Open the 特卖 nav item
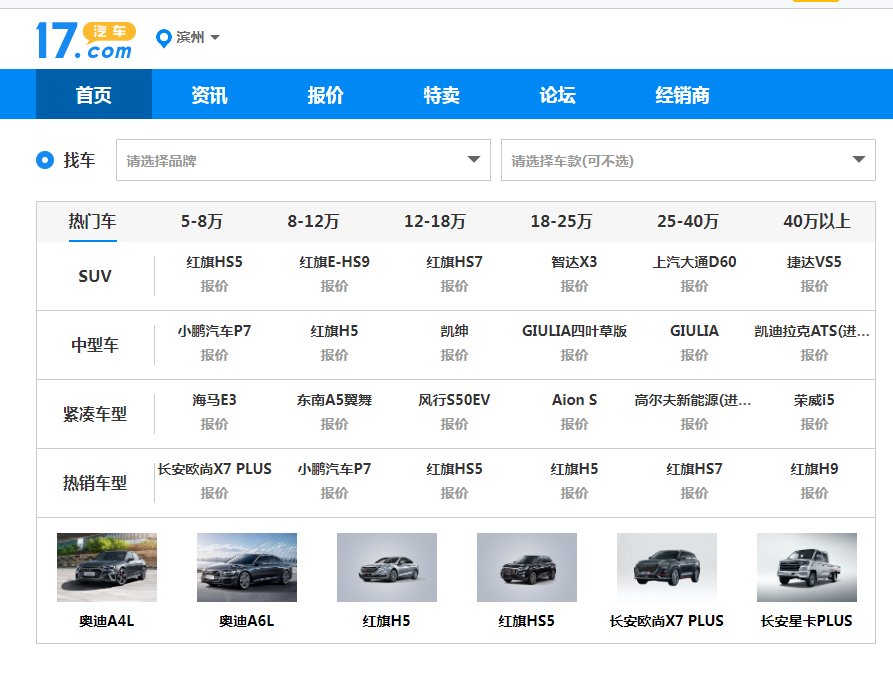 pyautogui.click(x=441, y=95)
